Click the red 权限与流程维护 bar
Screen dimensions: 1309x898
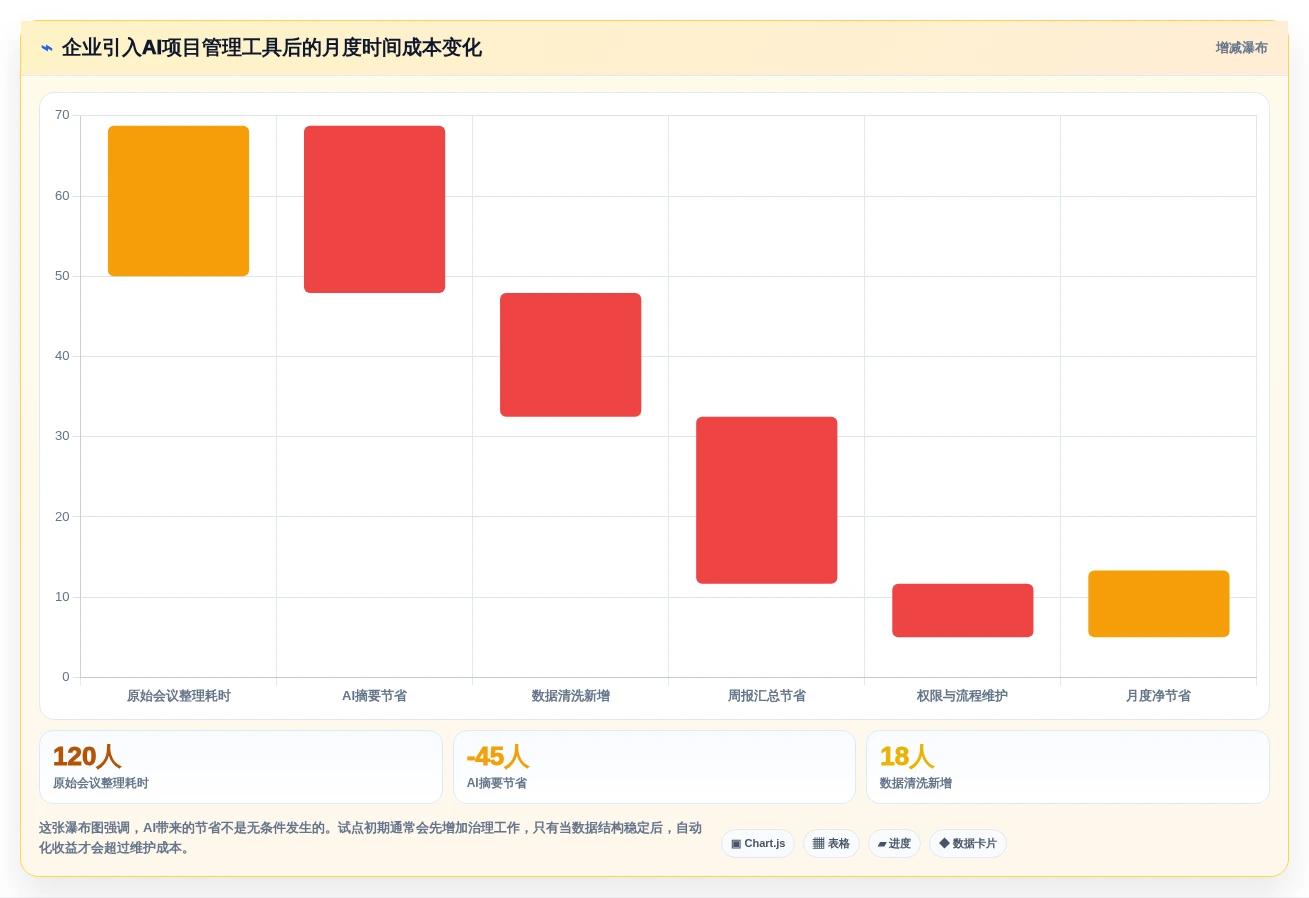point(962,610)
